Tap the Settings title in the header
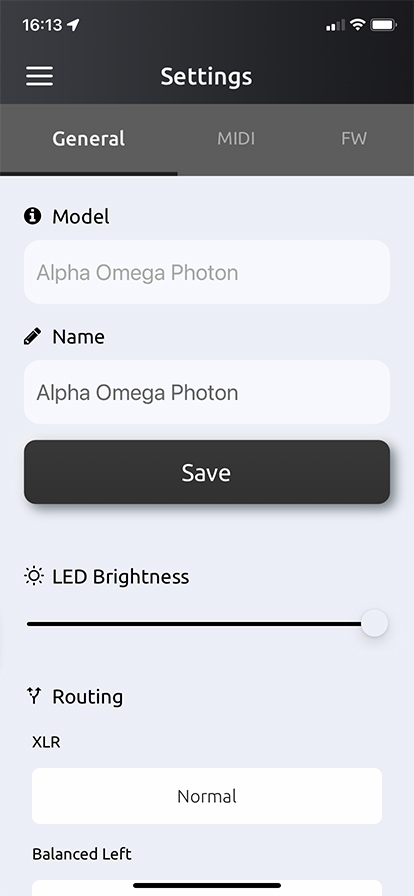The width and height of the screenshot is (414, 896). 206,76
